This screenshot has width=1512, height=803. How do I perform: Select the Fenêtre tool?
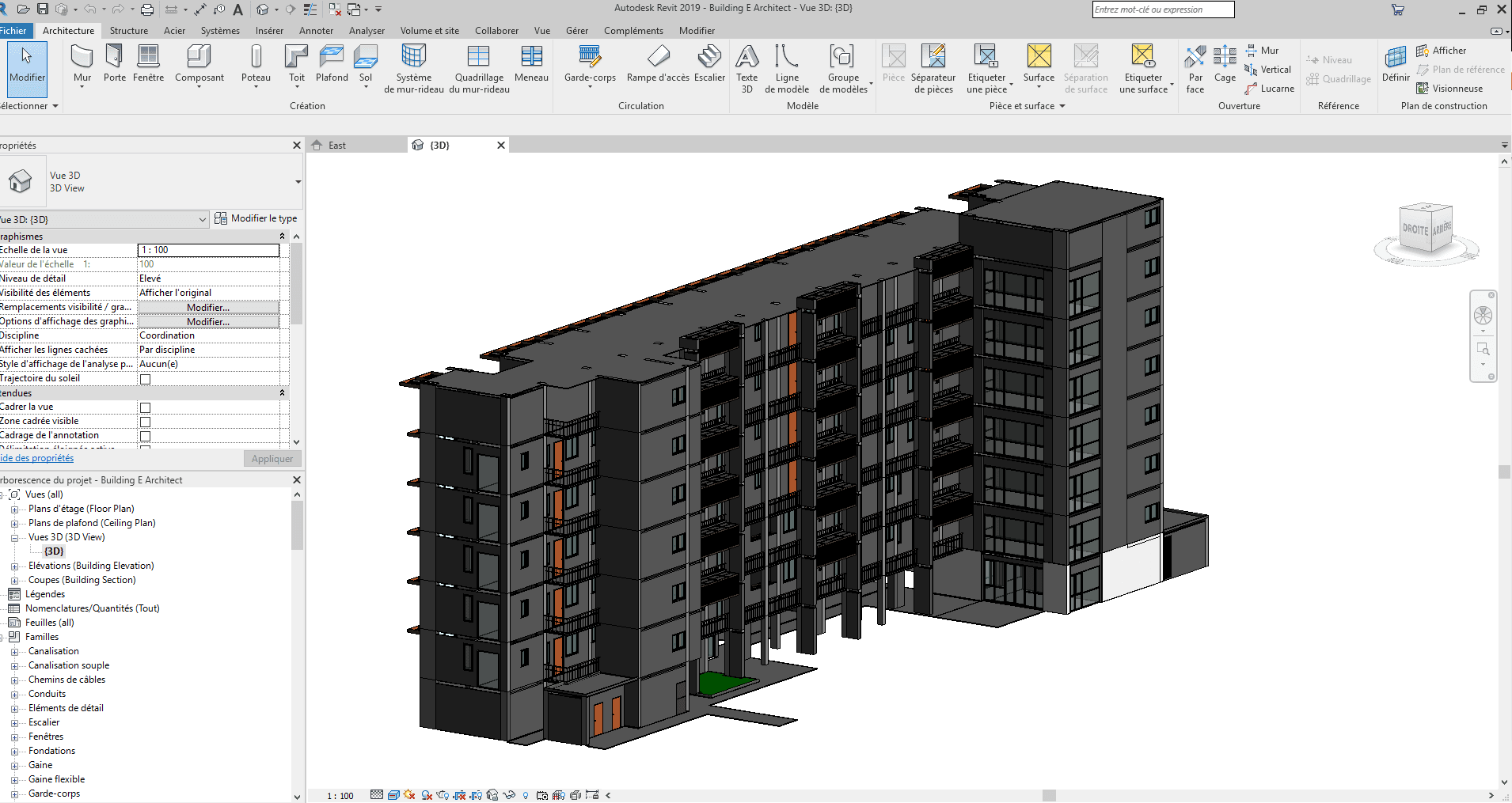[x=148, y=67]
